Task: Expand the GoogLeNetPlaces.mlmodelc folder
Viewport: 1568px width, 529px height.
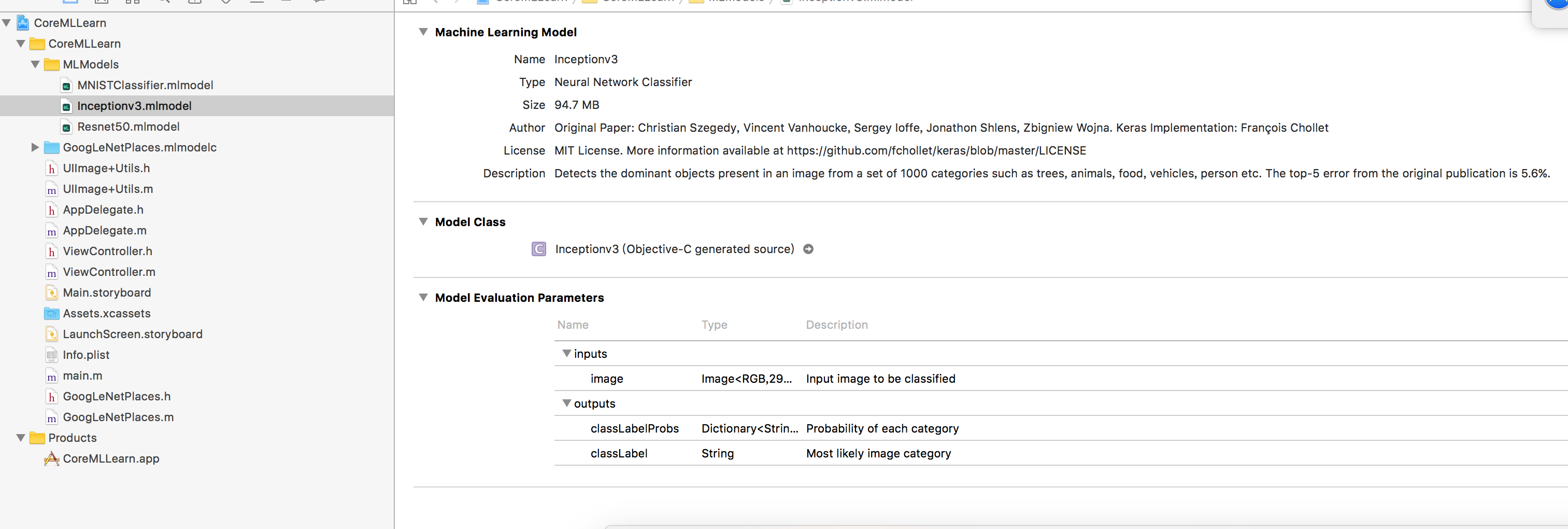Action: [x=35, y=147]
